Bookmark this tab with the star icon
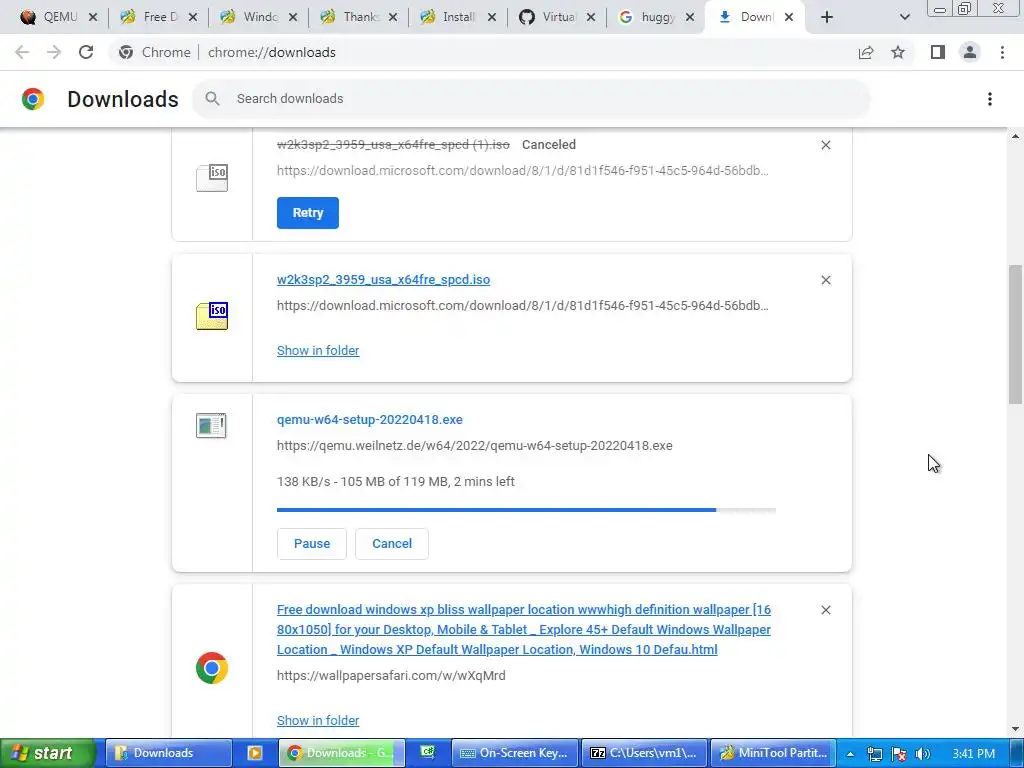 click(x=898, y=52)
